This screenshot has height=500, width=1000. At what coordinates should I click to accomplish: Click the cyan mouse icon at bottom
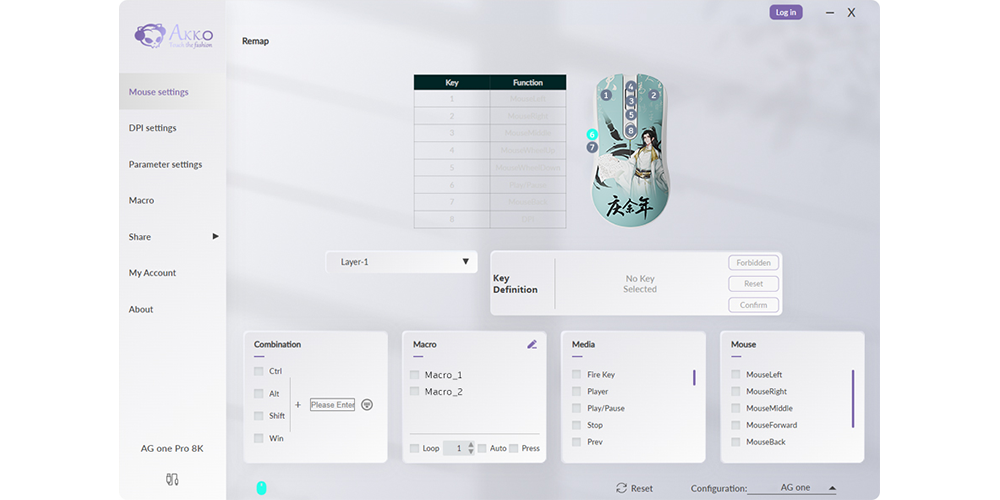[261, 488]
